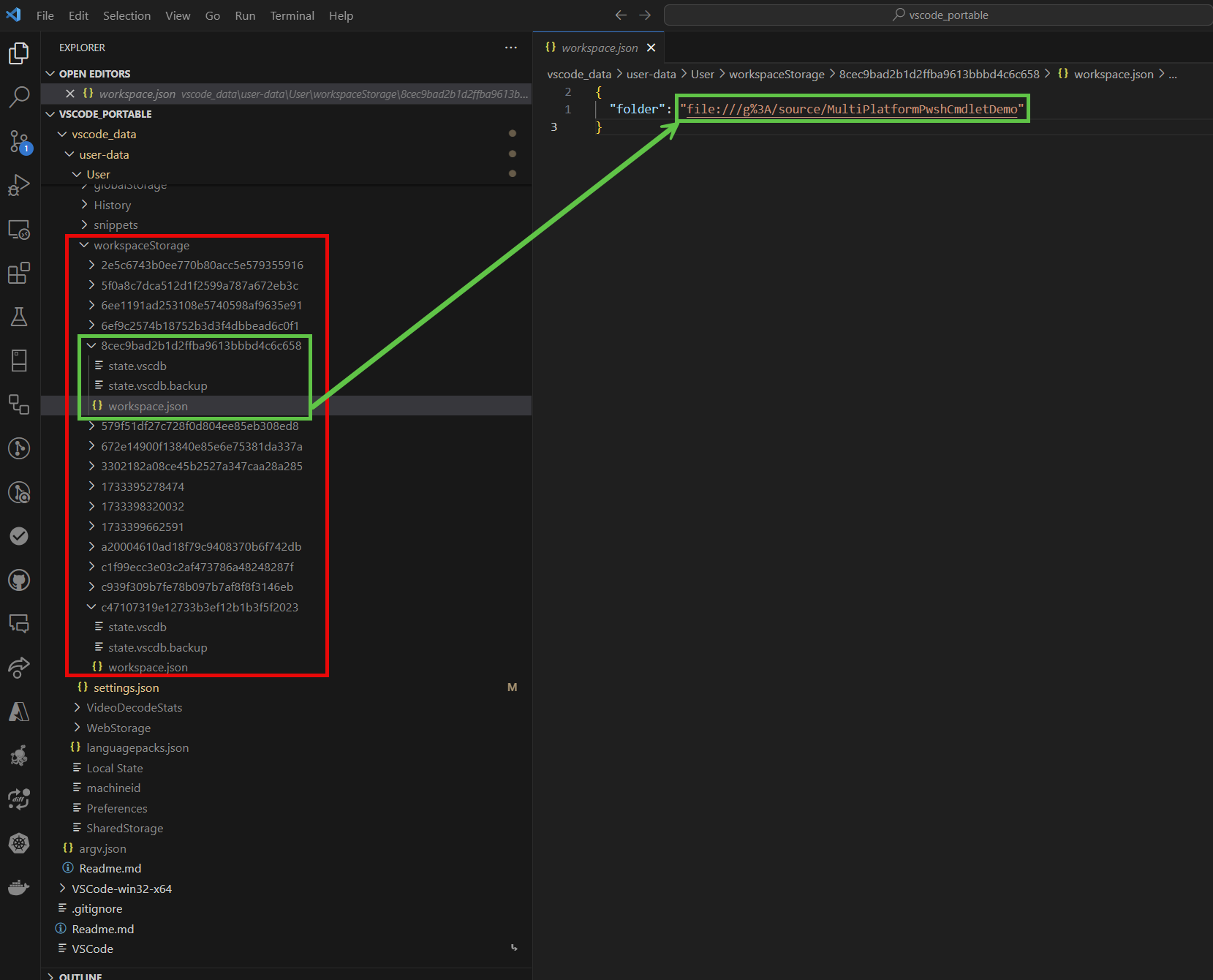1213x980 pixels.
Task: Collapse the workspaceStorage folder
Action: coord(141,246)
